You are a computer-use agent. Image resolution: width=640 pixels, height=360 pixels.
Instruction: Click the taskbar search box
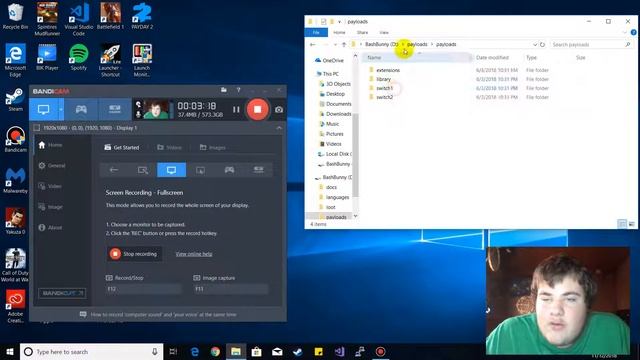click(91, 351)
